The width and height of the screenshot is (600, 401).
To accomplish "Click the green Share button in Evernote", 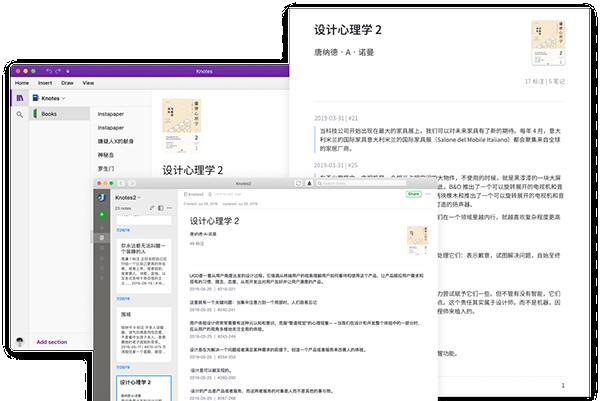I will pos(413,194).
